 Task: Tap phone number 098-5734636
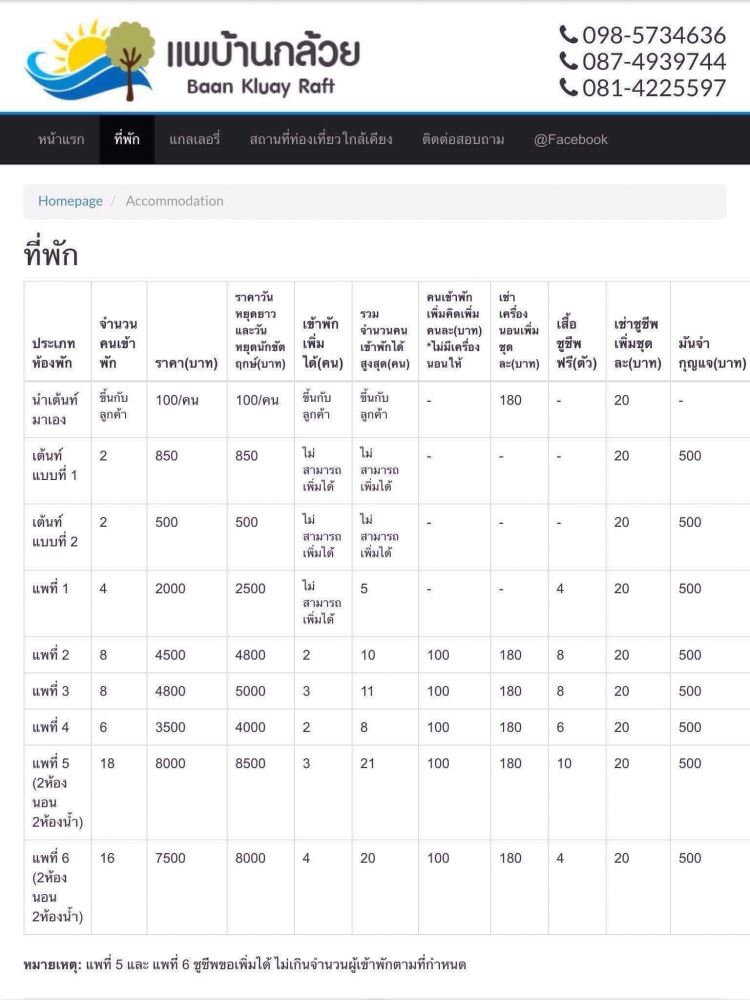(x=653, y=36)
